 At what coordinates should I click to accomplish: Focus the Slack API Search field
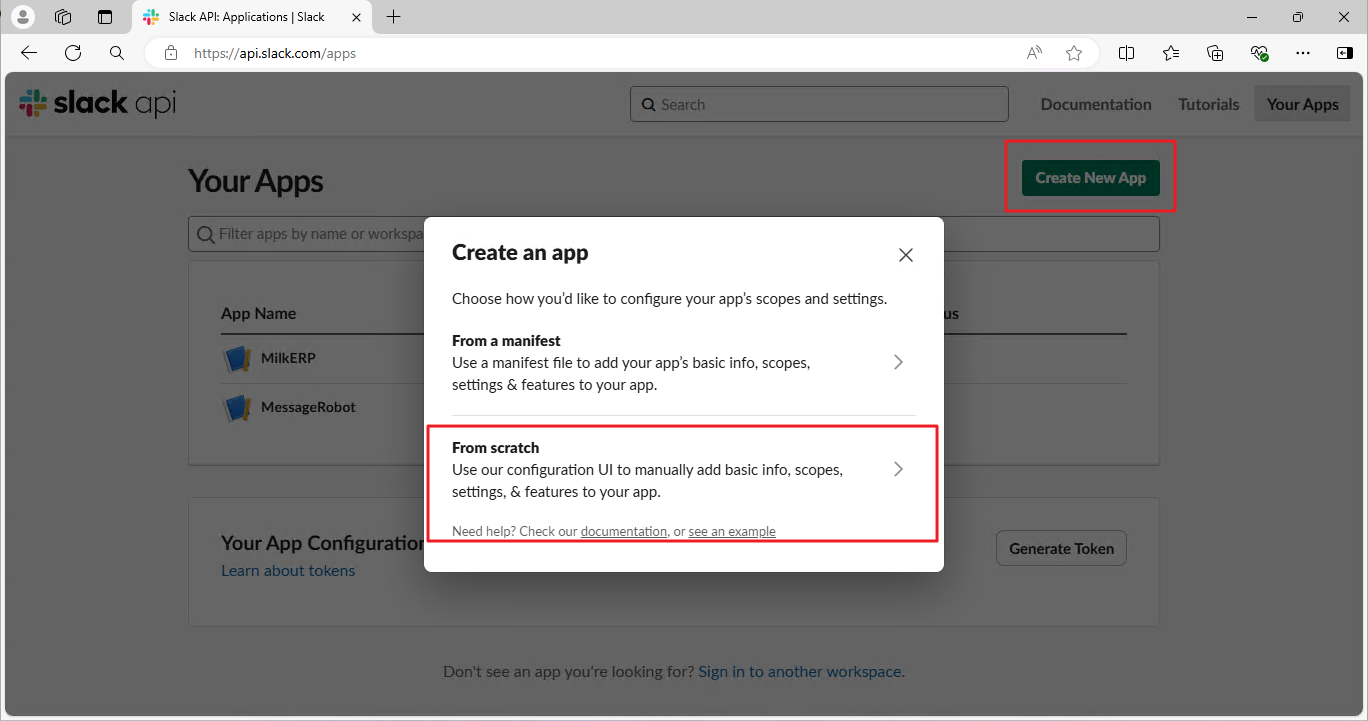pyautogui.click(x=819, y=104)
